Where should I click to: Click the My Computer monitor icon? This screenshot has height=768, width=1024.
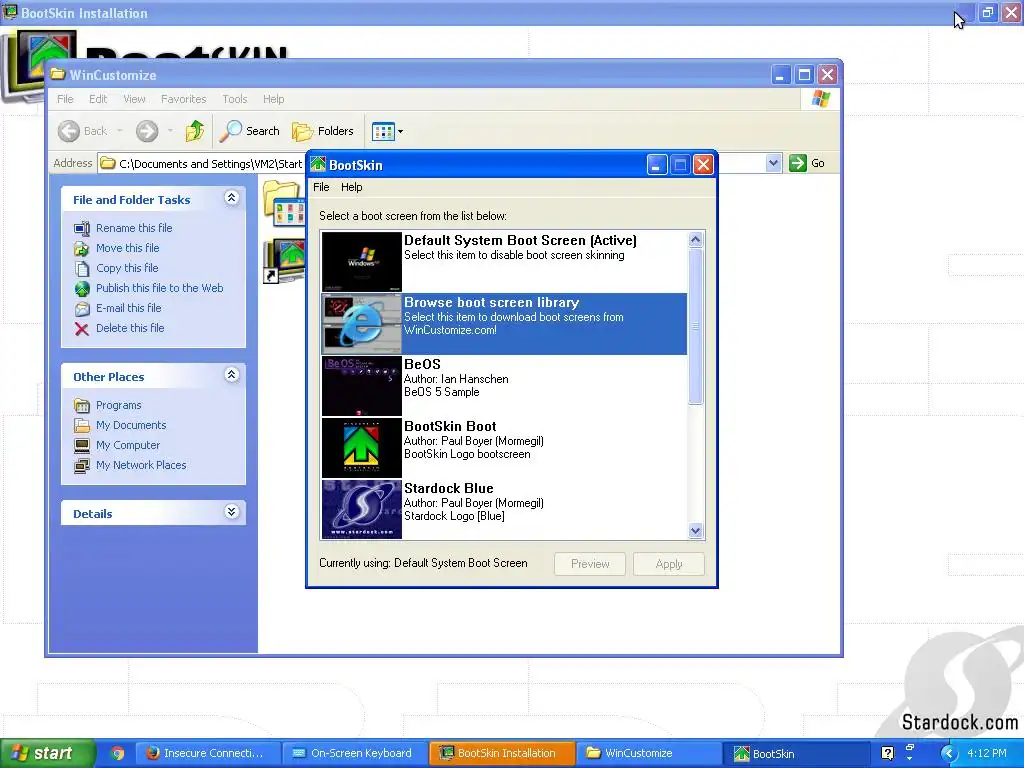(x=82, y=446)
